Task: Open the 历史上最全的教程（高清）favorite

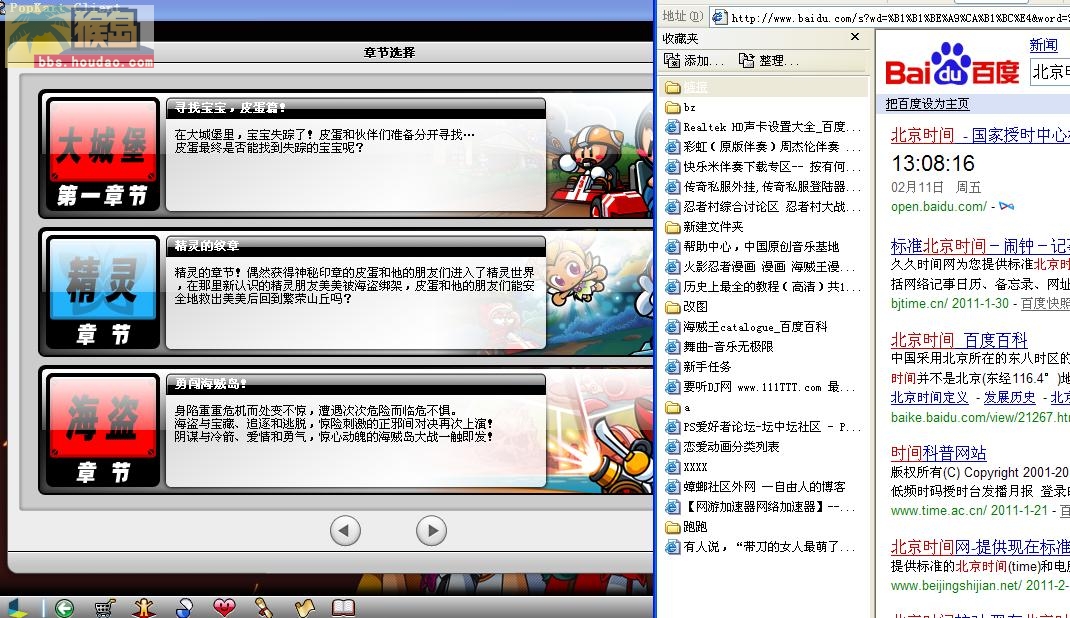Action: pyautogui.click(x=763, y=286)
